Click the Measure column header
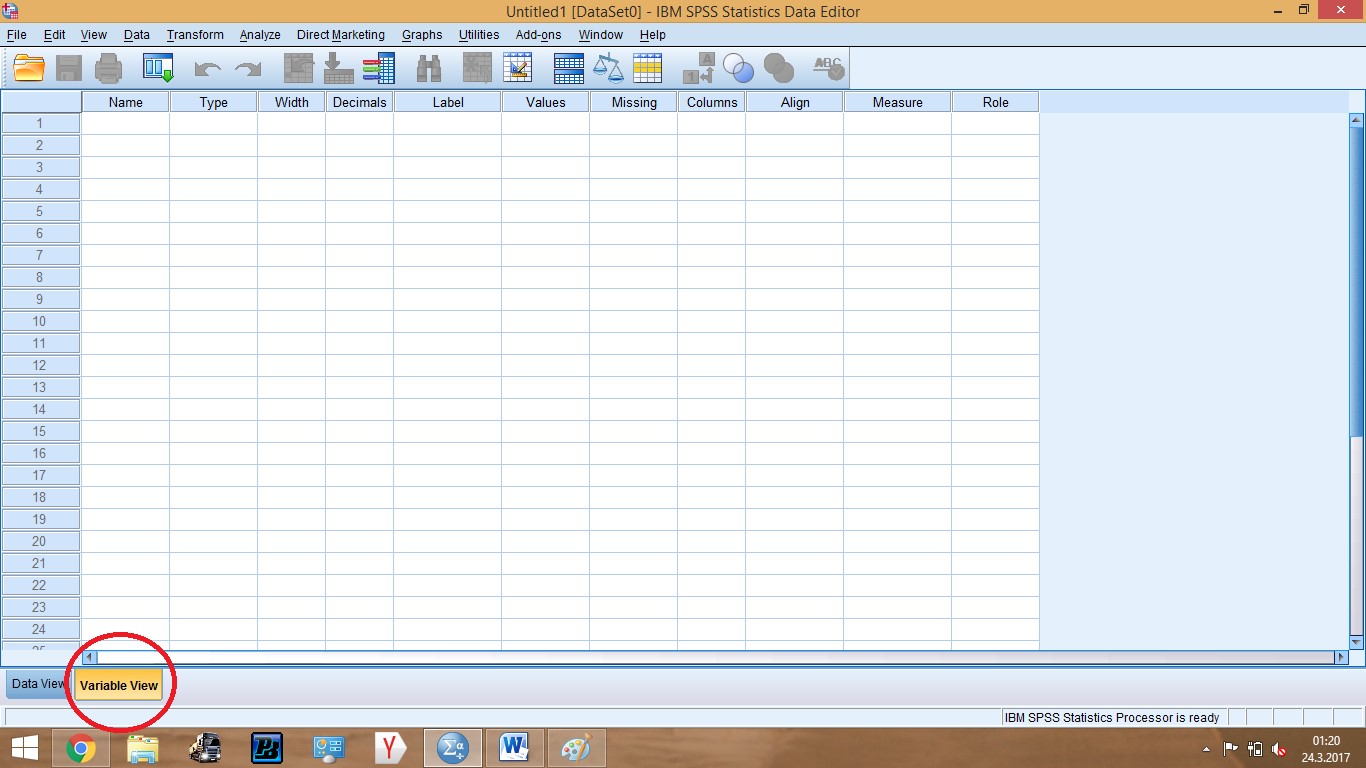The width and height of the screenshot is (1366, 768). 898,102
